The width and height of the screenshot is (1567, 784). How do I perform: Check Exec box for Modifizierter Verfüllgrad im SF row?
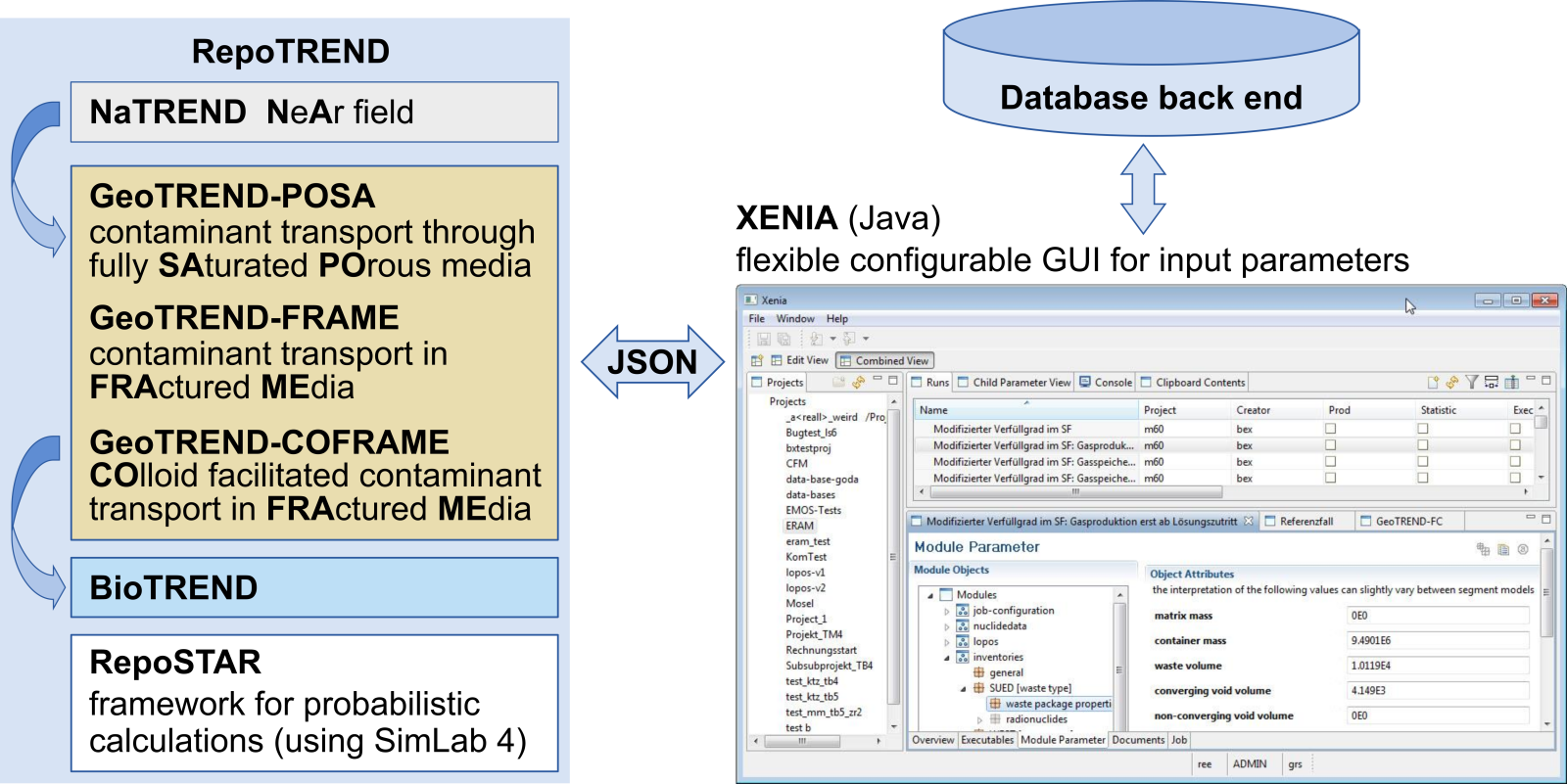coord(1515,429)
